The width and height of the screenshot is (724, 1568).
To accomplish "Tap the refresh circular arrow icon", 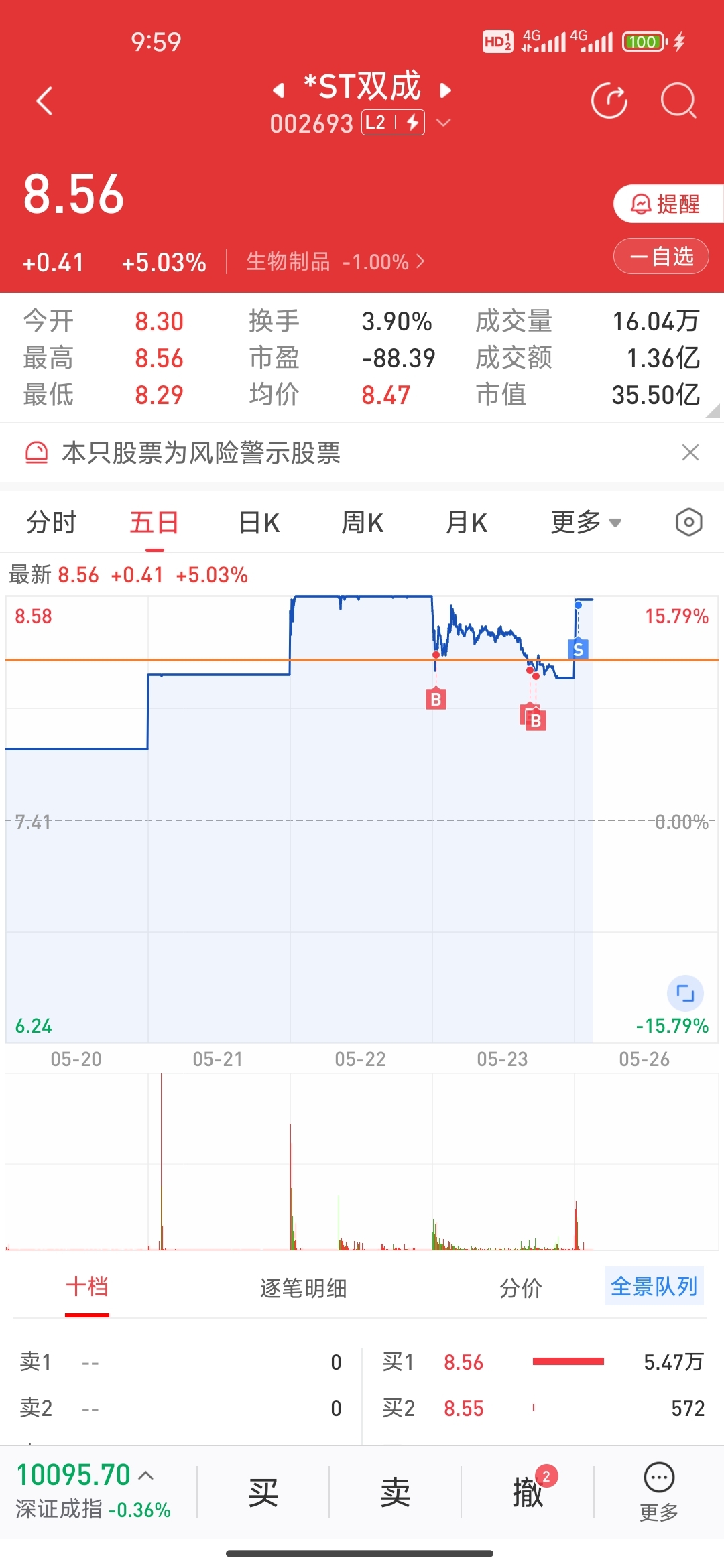I will pyautogui.click(x=609, y=101).
